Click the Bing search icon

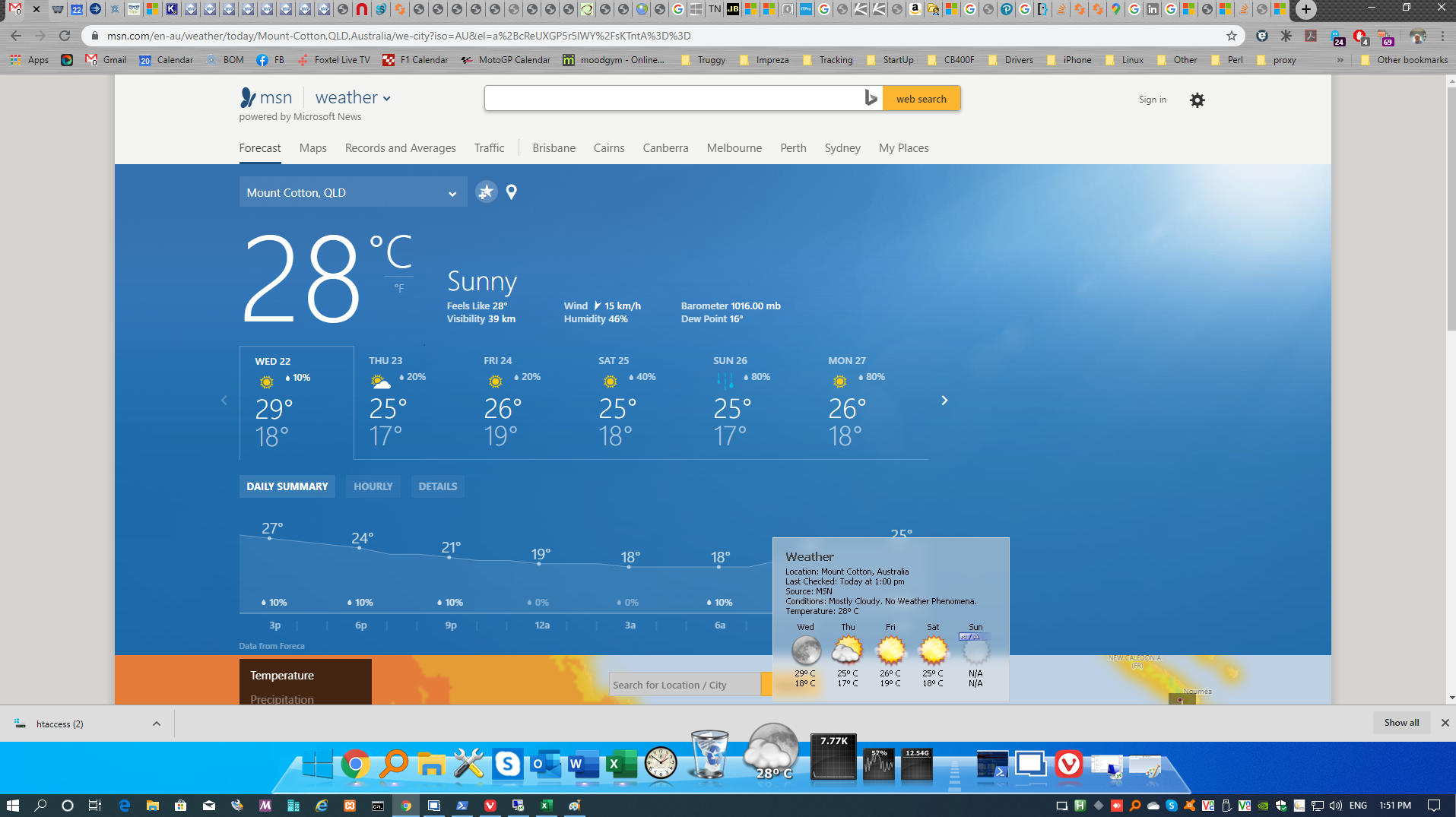pyautogui.click(x=871, y=98)
